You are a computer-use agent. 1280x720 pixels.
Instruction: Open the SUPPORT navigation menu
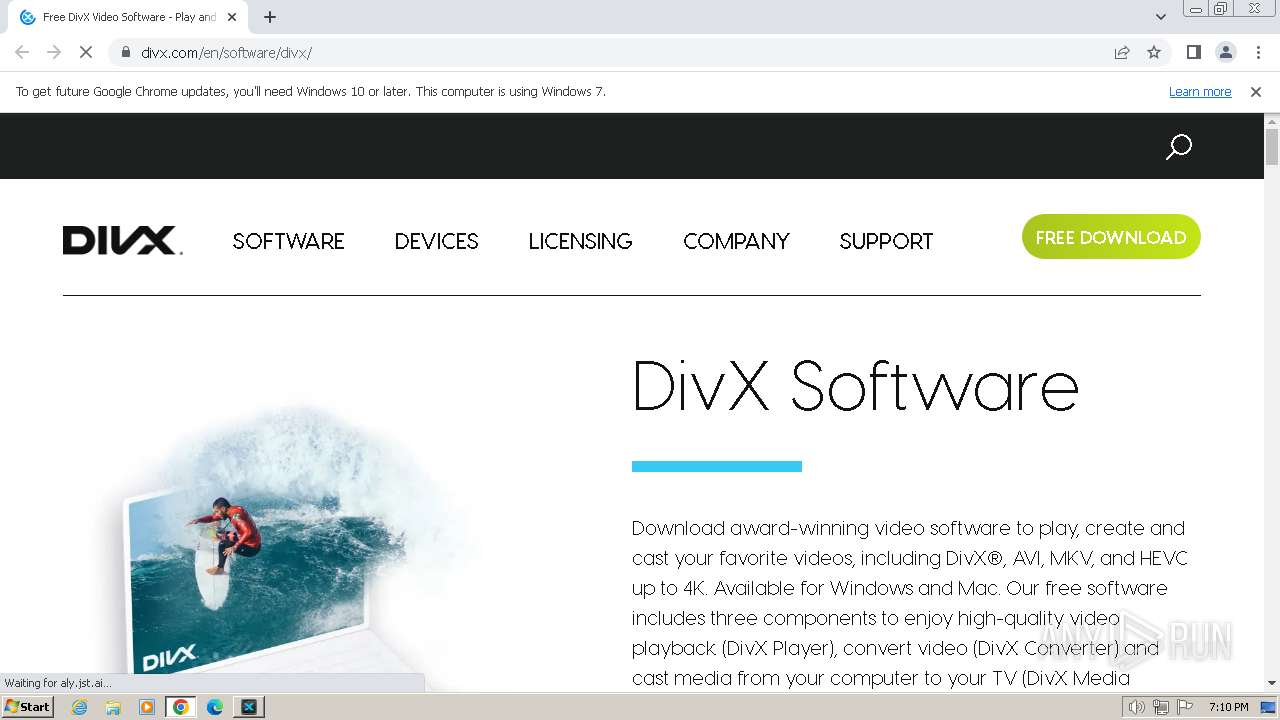(886, 241)
